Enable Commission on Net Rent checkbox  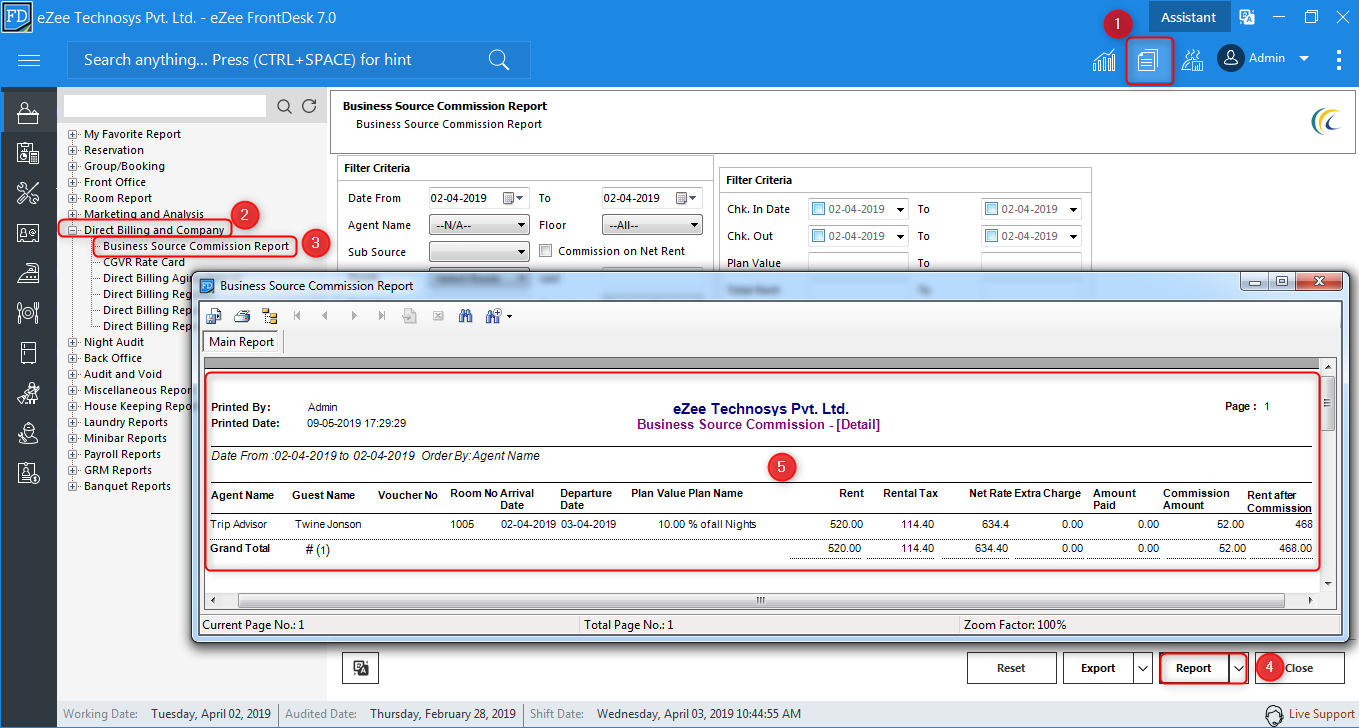click(x=546, y=251)
